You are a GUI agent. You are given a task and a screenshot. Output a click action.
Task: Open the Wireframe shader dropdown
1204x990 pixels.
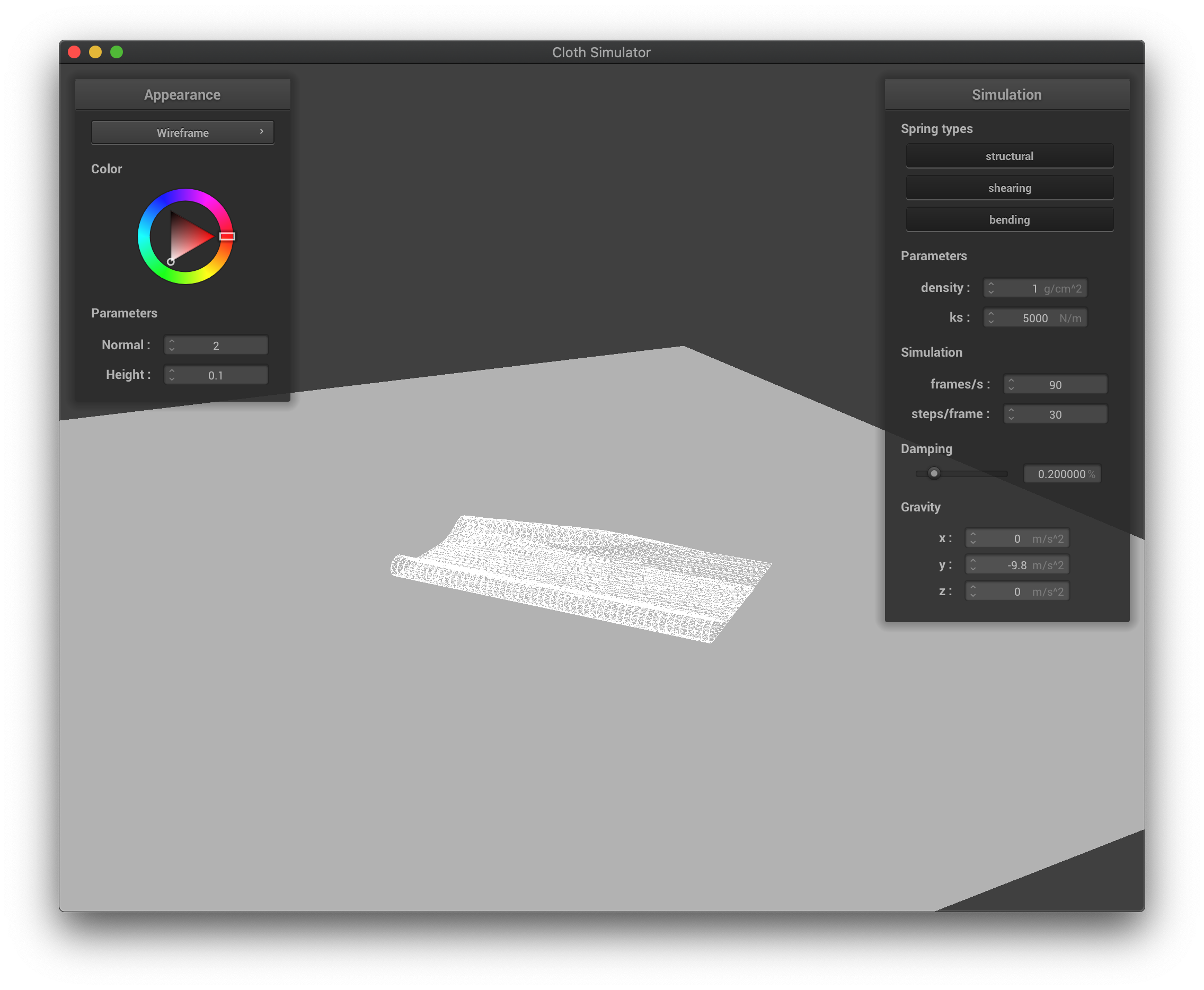pyautogui.click(x=182, y=132)
